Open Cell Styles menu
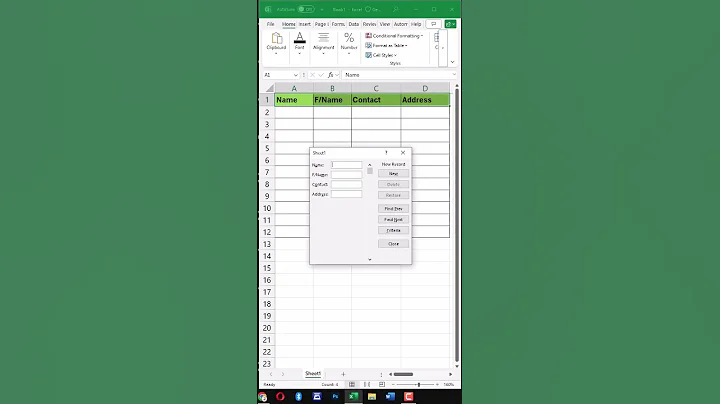This screenshot has height=404, width=720. pyautogui.click(x=381, y=55)
